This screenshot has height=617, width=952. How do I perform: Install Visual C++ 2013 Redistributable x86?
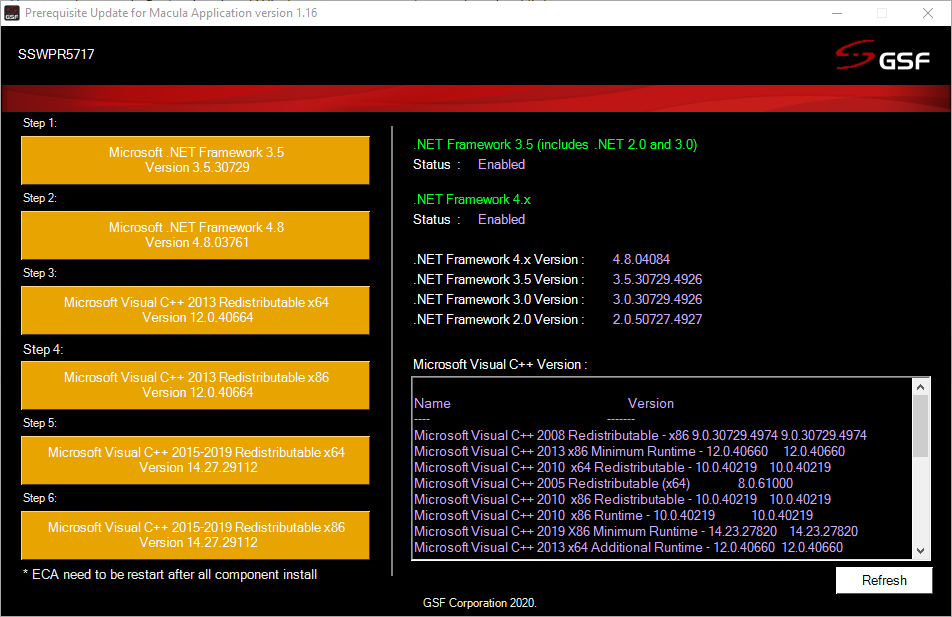click(x=195, y=385)
